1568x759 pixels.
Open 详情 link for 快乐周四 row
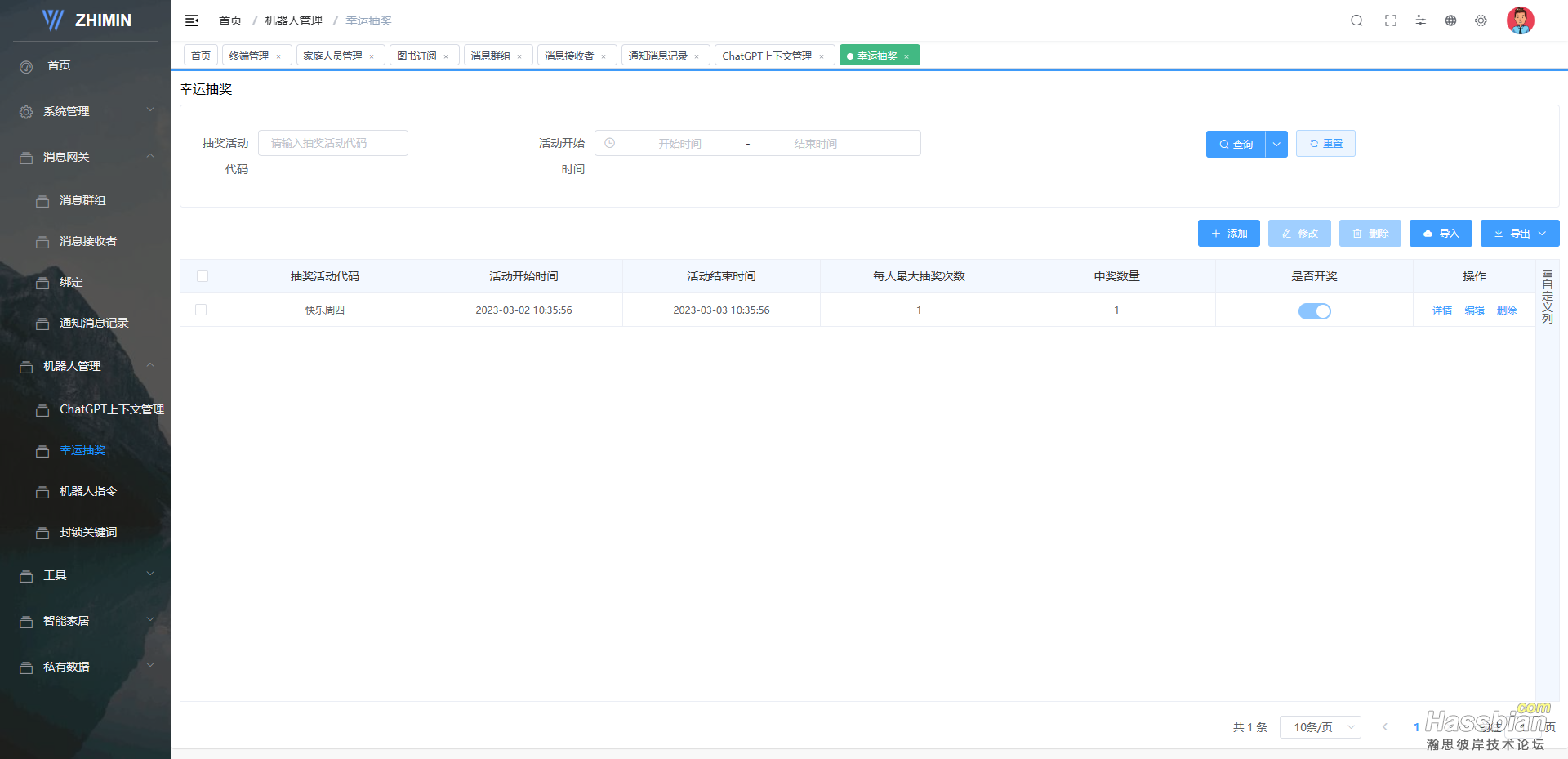[x=1442, y=310]
